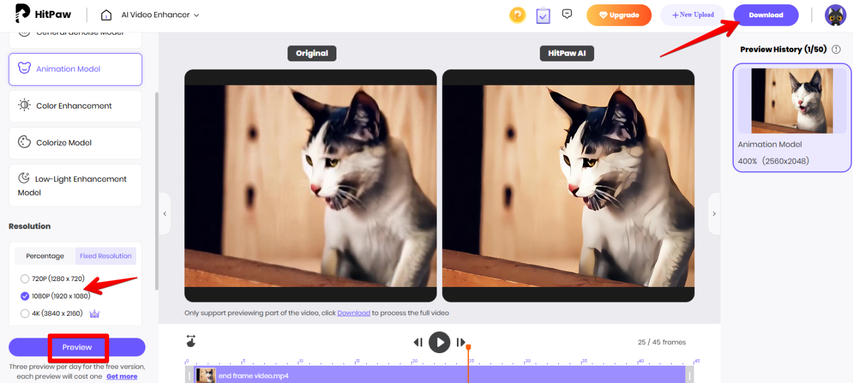Image resolution: width=853 pixels, height=383 pixels.
Task: Select the Low-Light Enhancement Model
Action: [75, 186]
